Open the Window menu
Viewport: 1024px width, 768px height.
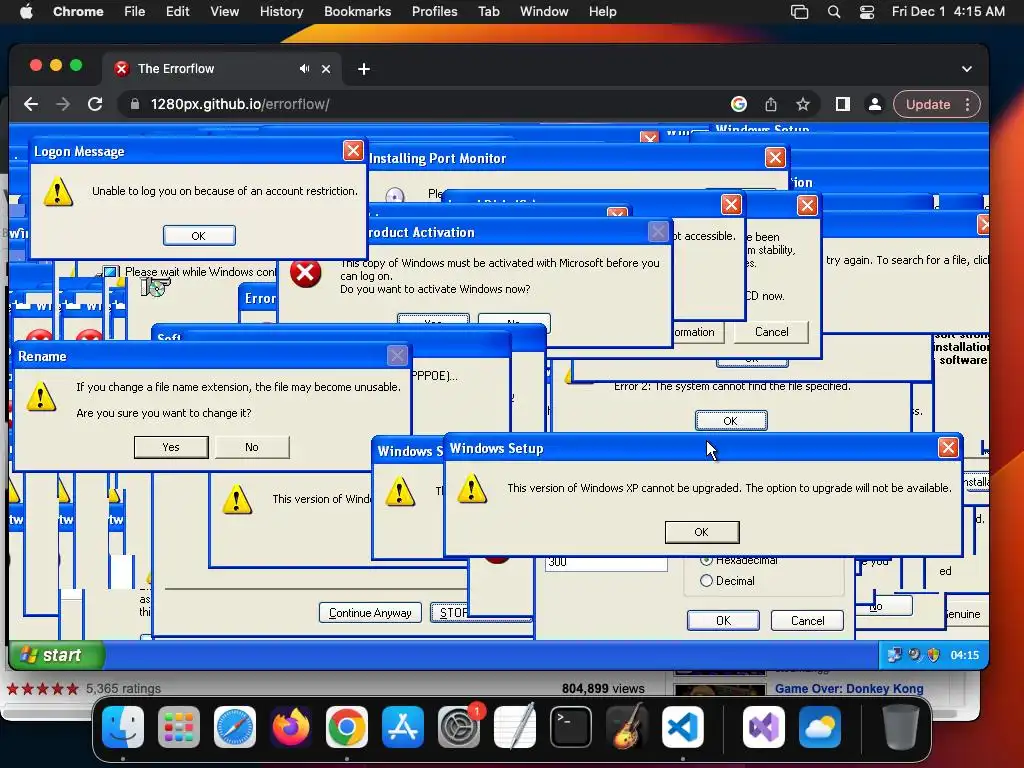pos(544,11)
